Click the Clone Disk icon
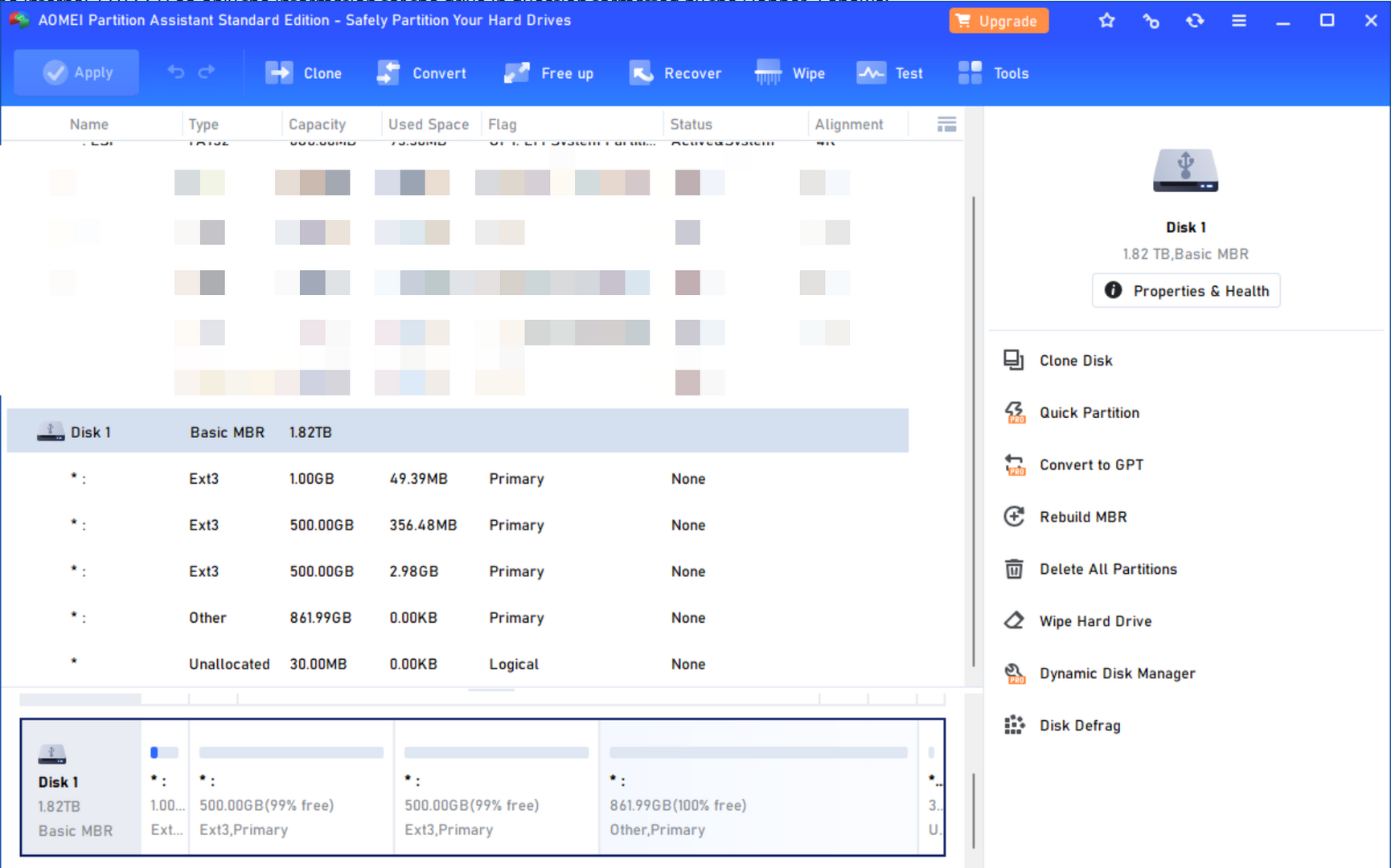The width and height of the screenshot is (1391, 868). tap(1014, 360)
